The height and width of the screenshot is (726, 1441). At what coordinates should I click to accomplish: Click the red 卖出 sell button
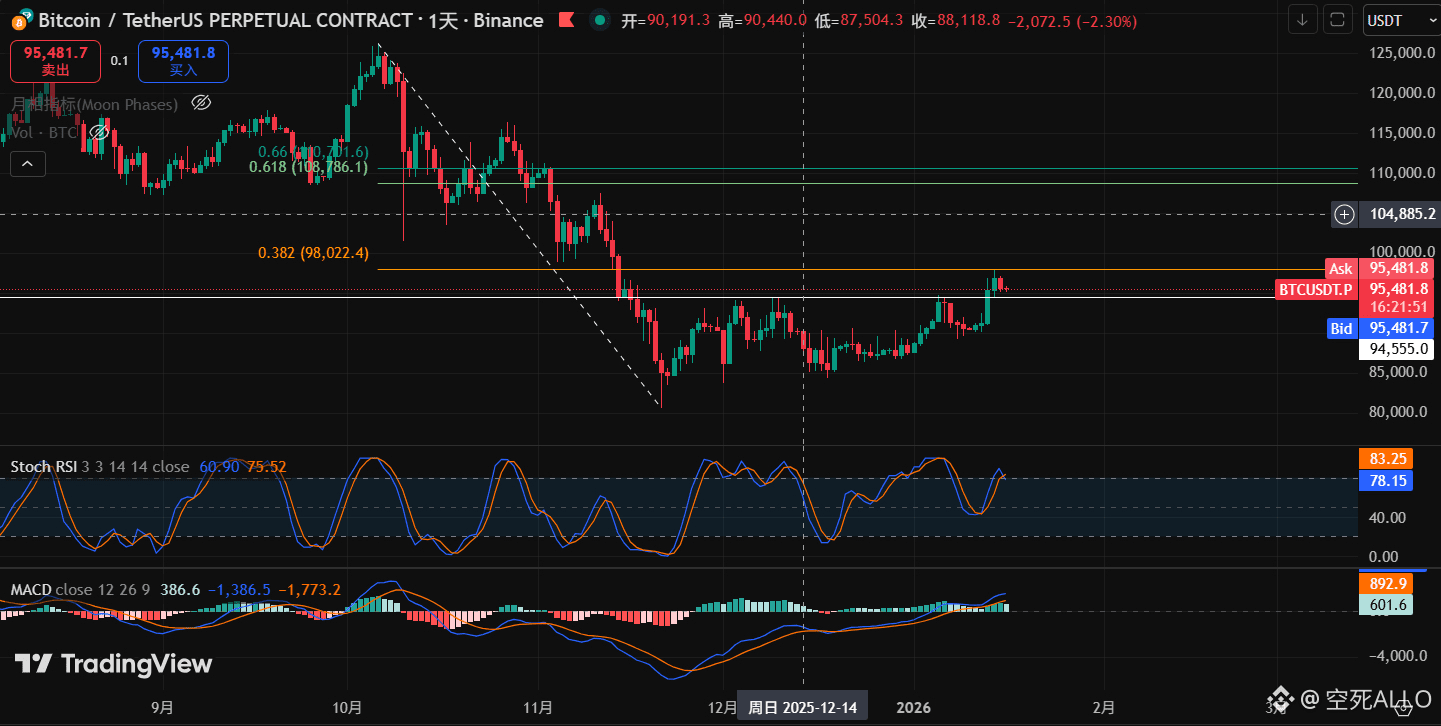click(x=55, y=61)
